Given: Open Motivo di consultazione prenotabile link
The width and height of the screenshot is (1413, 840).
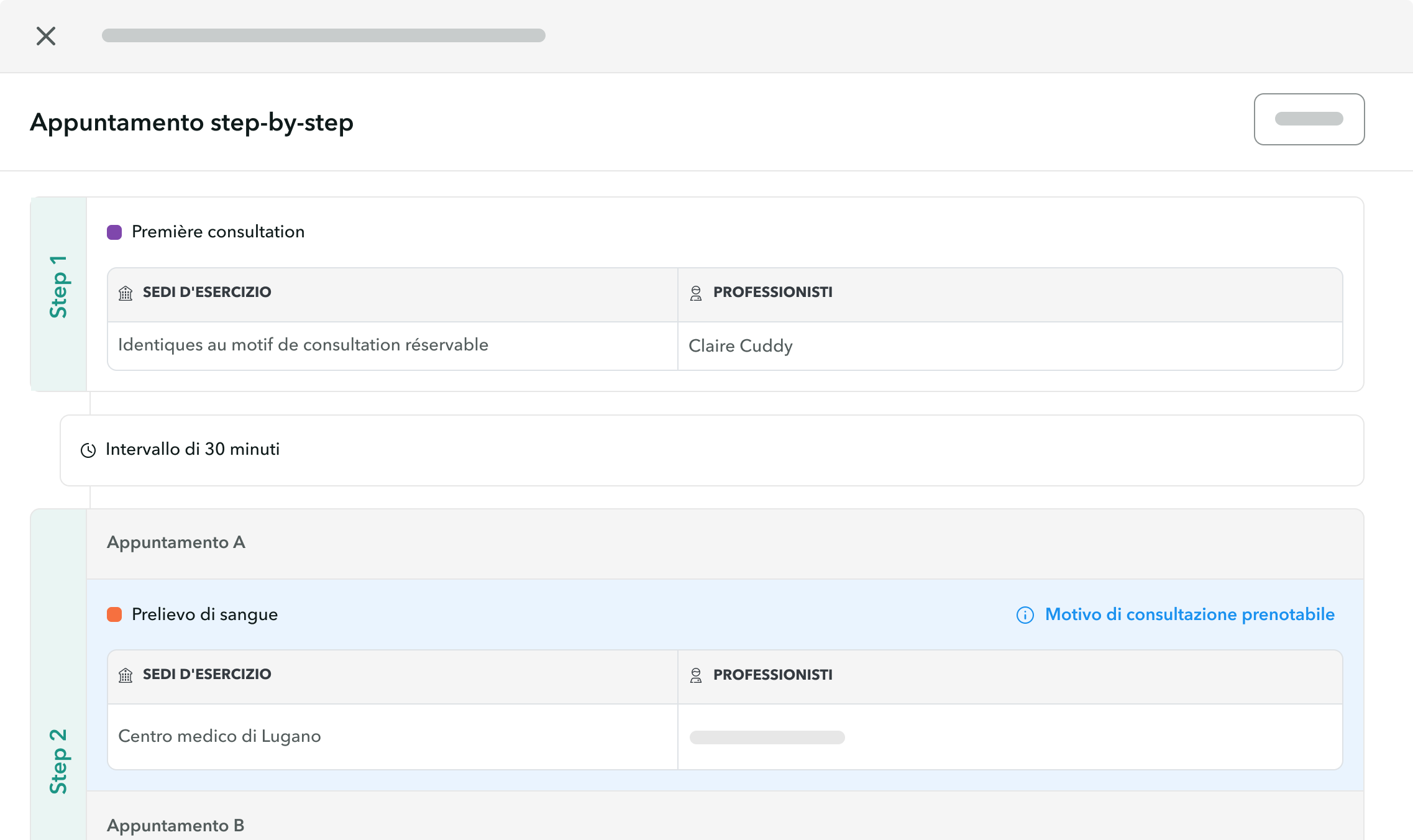Looking at the screenshot, I should [1189, 614].
